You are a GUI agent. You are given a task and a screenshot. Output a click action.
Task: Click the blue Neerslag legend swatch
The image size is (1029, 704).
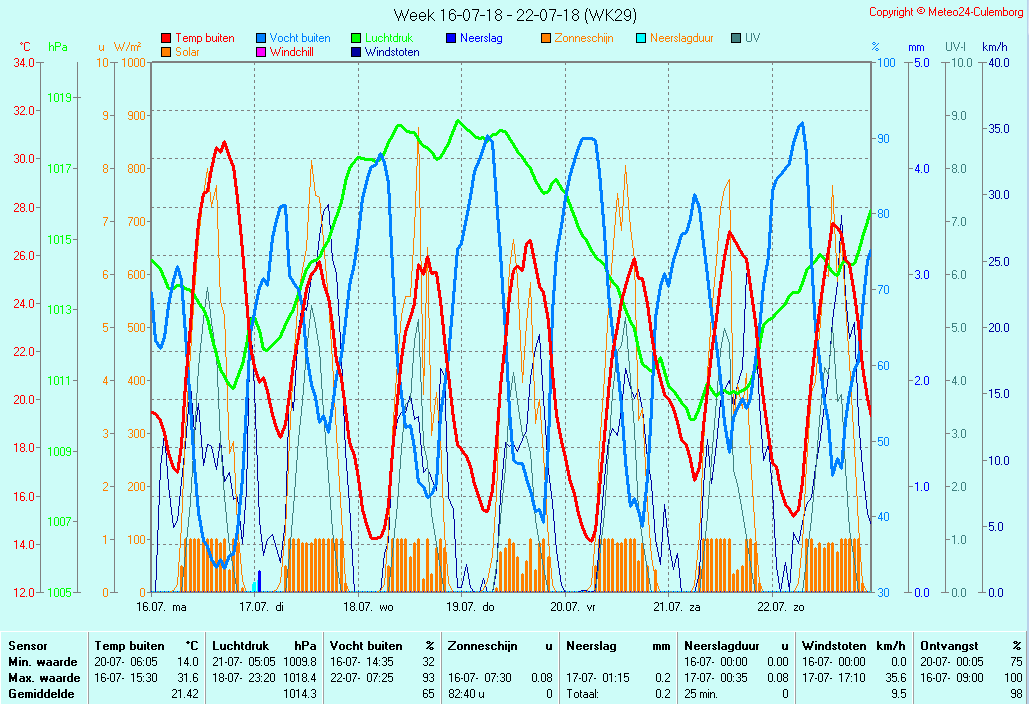click(451, 39)
